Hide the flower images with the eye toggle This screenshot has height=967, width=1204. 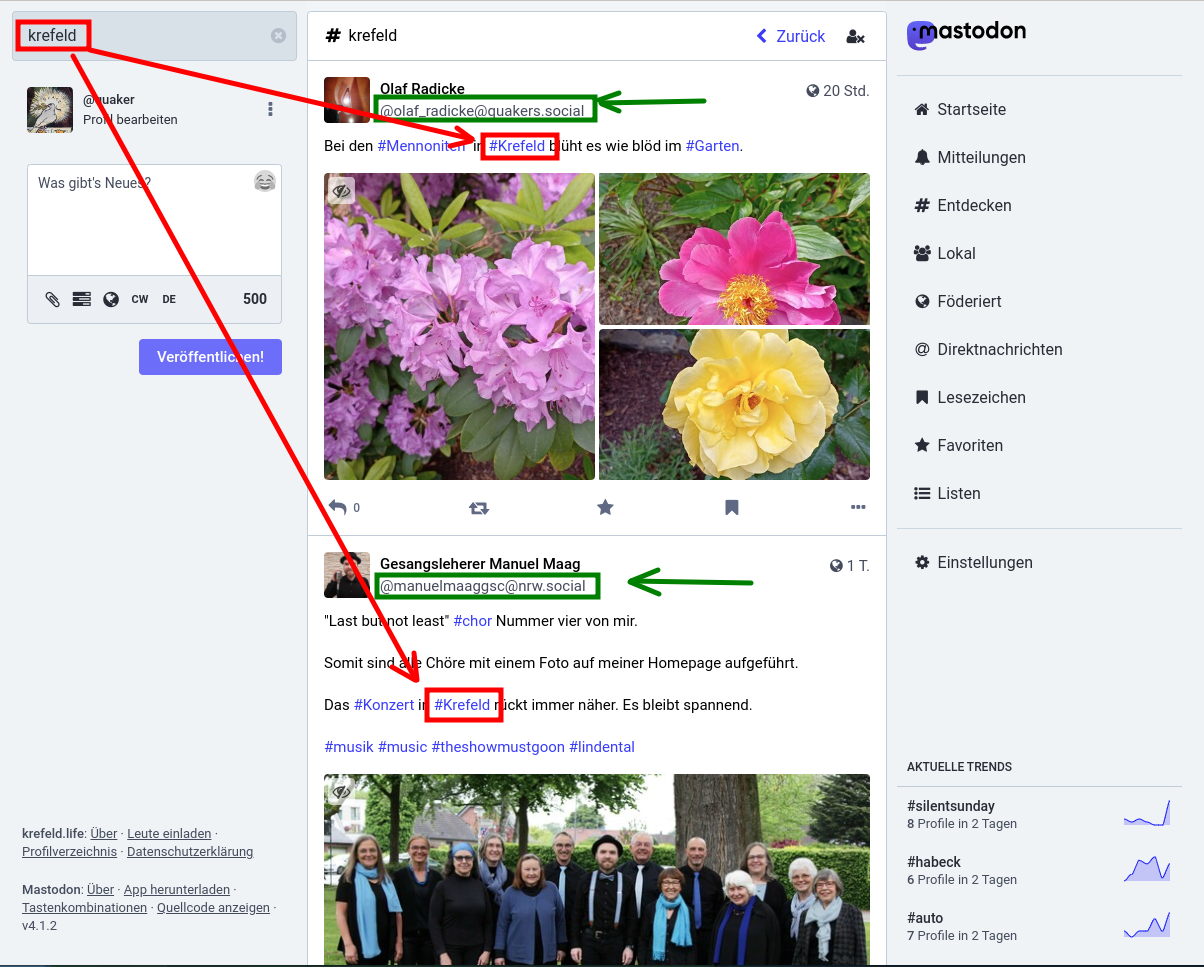pos(341,190)
